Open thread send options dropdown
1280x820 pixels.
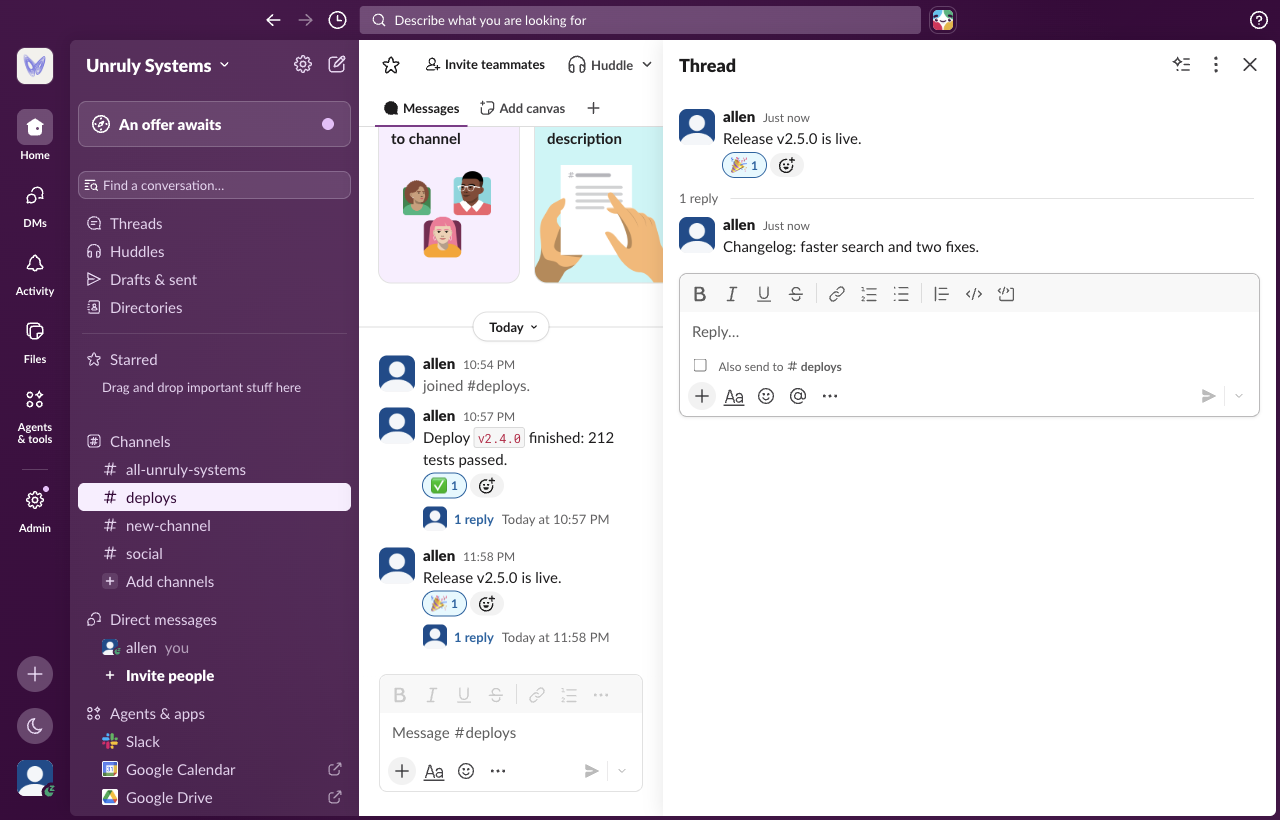point(1239,396)
